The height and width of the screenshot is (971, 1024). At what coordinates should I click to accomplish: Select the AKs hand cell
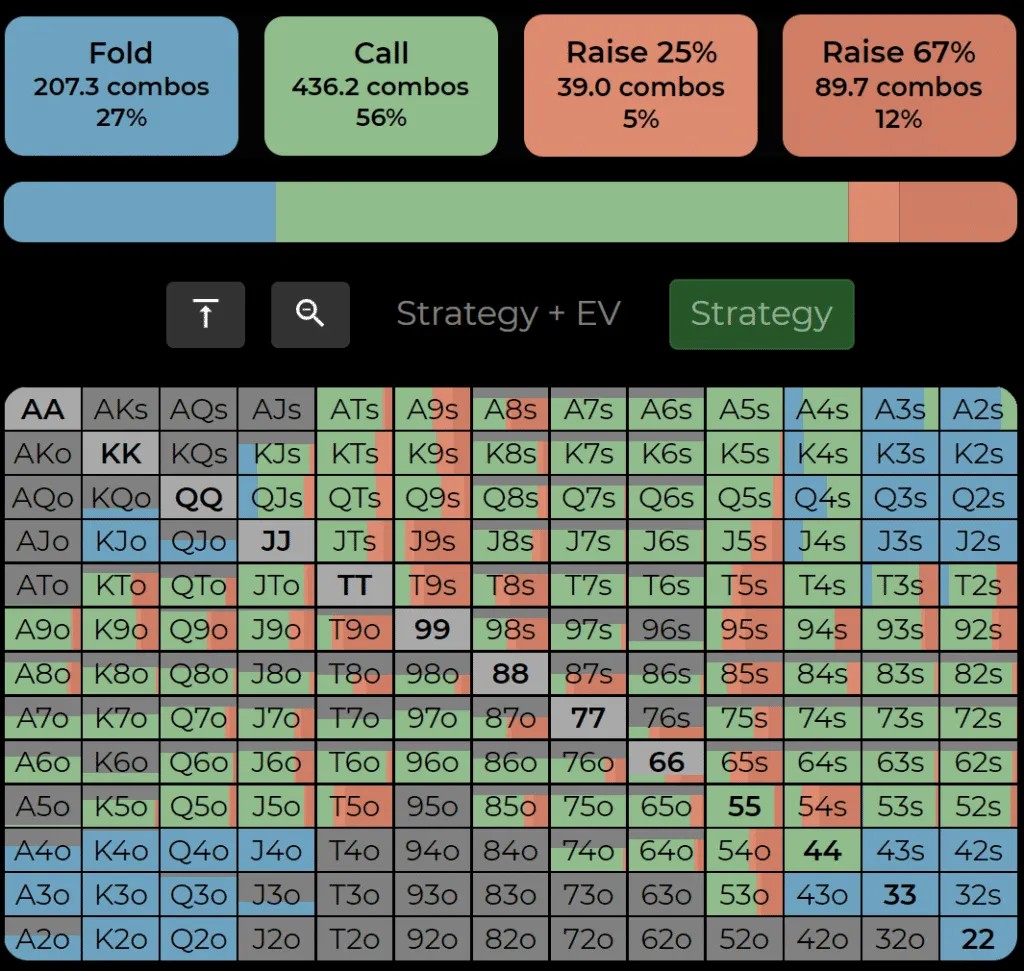click(121, 409)
